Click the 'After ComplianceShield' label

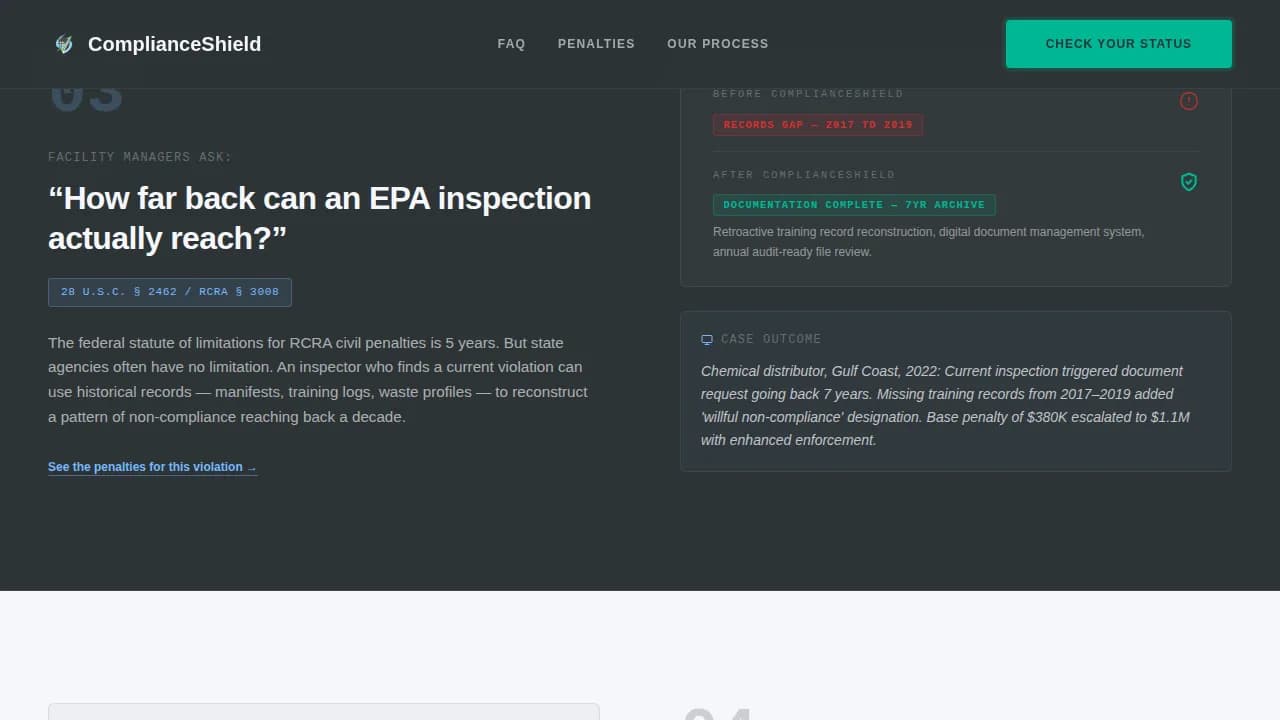point(804,175)
